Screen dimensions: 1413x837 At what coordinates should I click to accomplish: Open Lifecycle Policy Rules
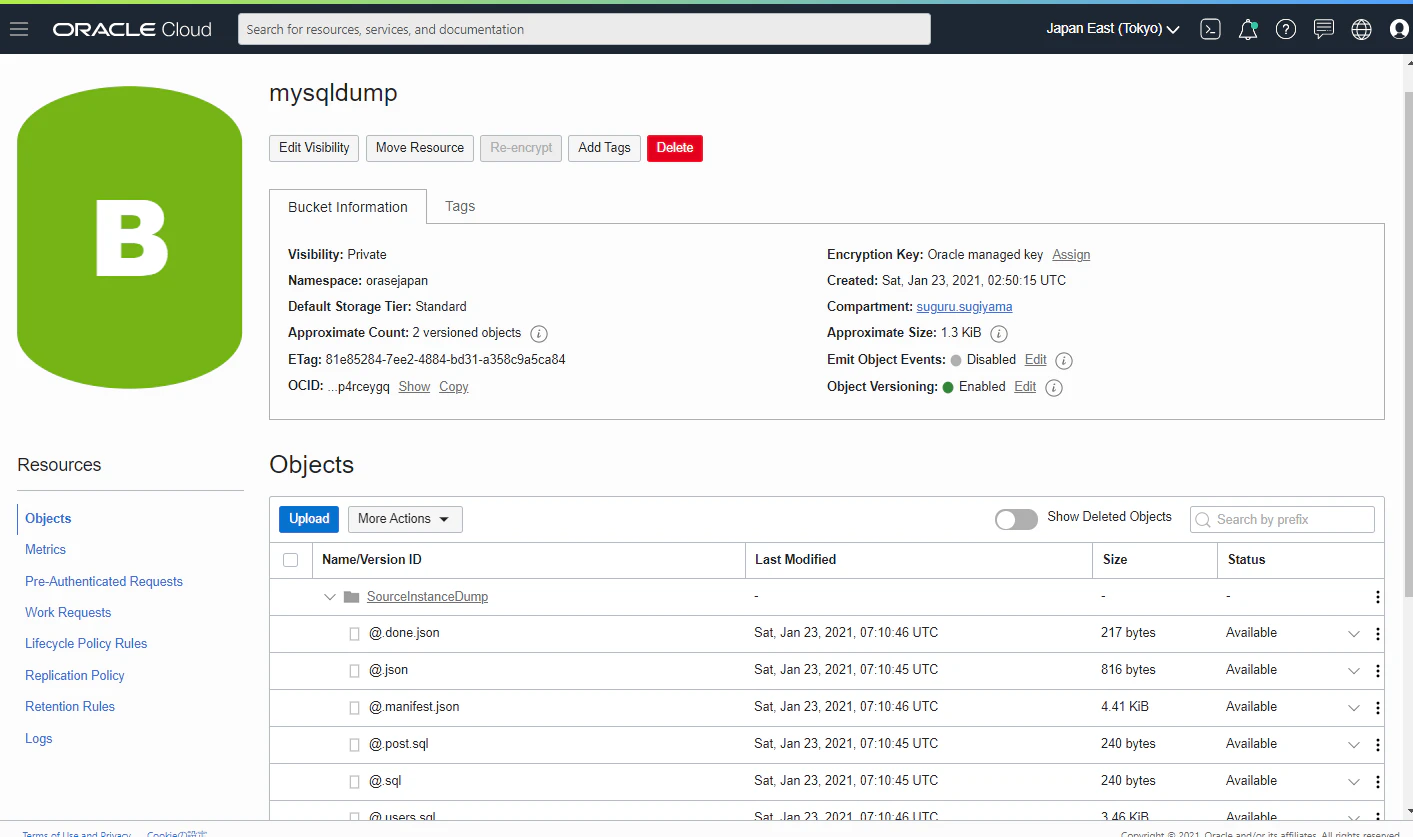(x=86, y=644)
